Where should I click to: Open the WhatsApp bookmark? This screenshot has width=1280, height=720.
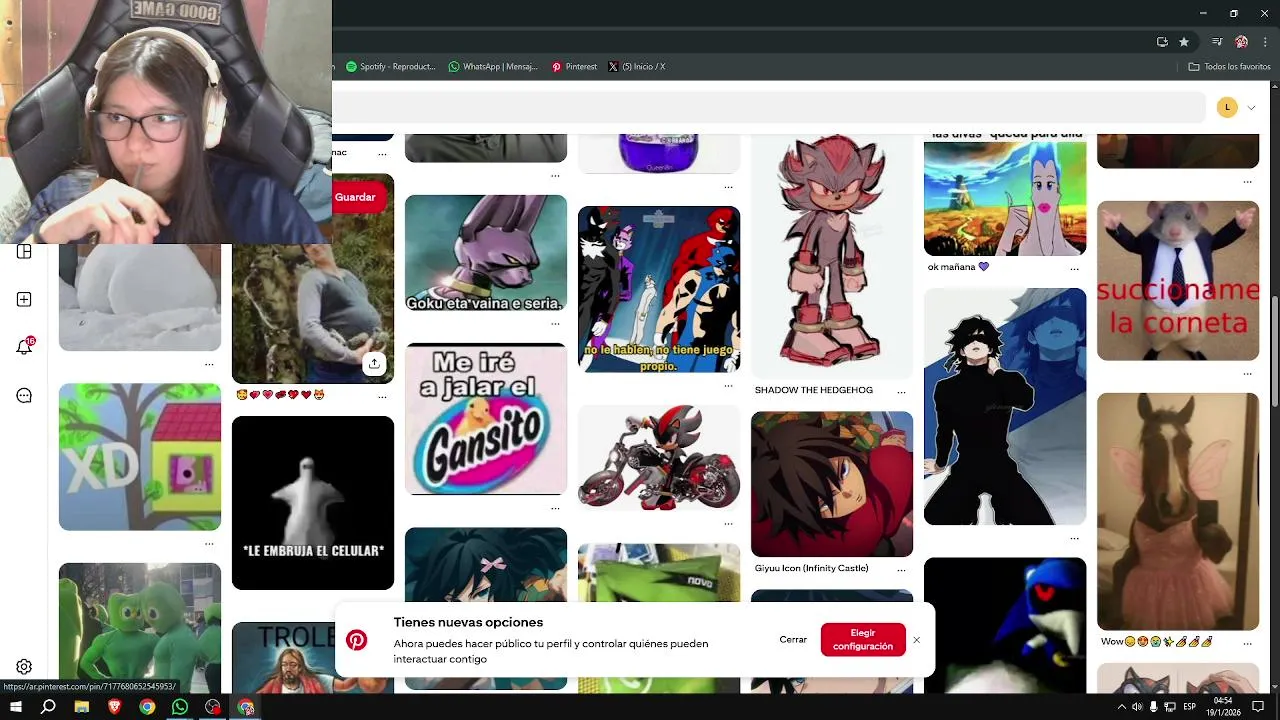pos(493,67)
